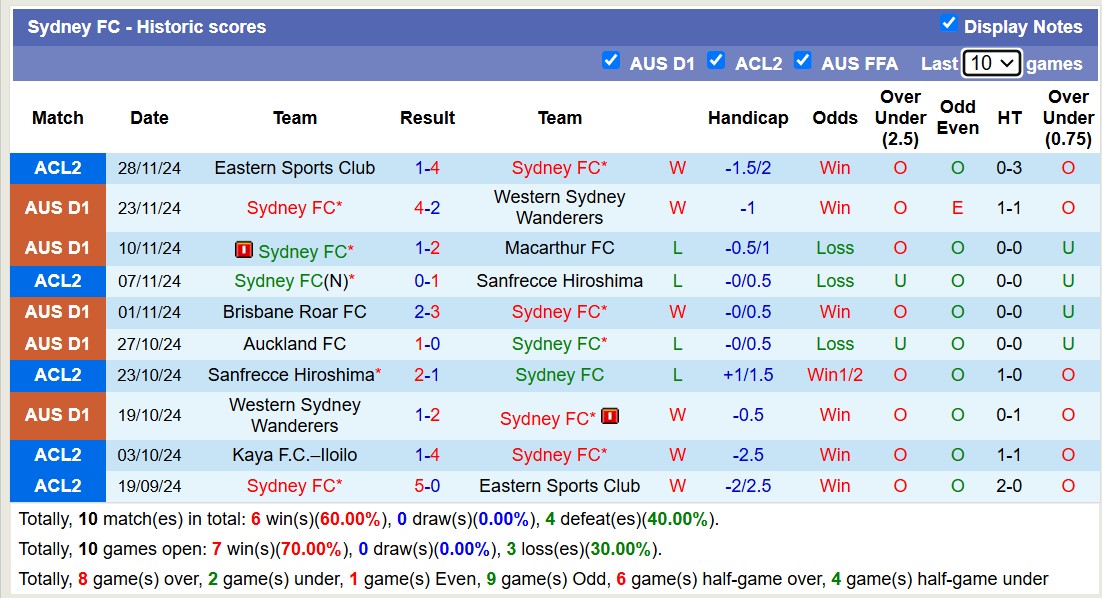Click the ACL2 badge on the Sanfrecce Hiroshima row
This screenshot has height=598, width=1102.
tap(57, 375)
